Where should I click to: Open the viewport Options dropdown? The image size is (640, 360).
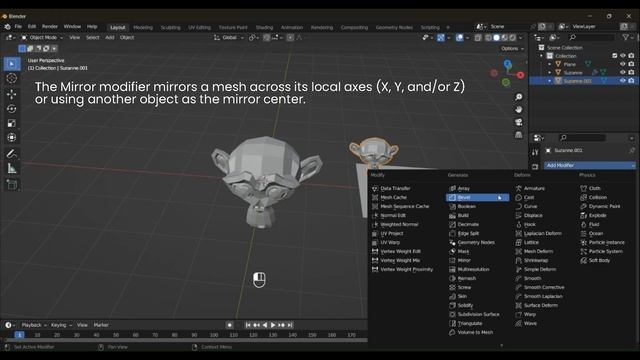click(x=512, y=49)
